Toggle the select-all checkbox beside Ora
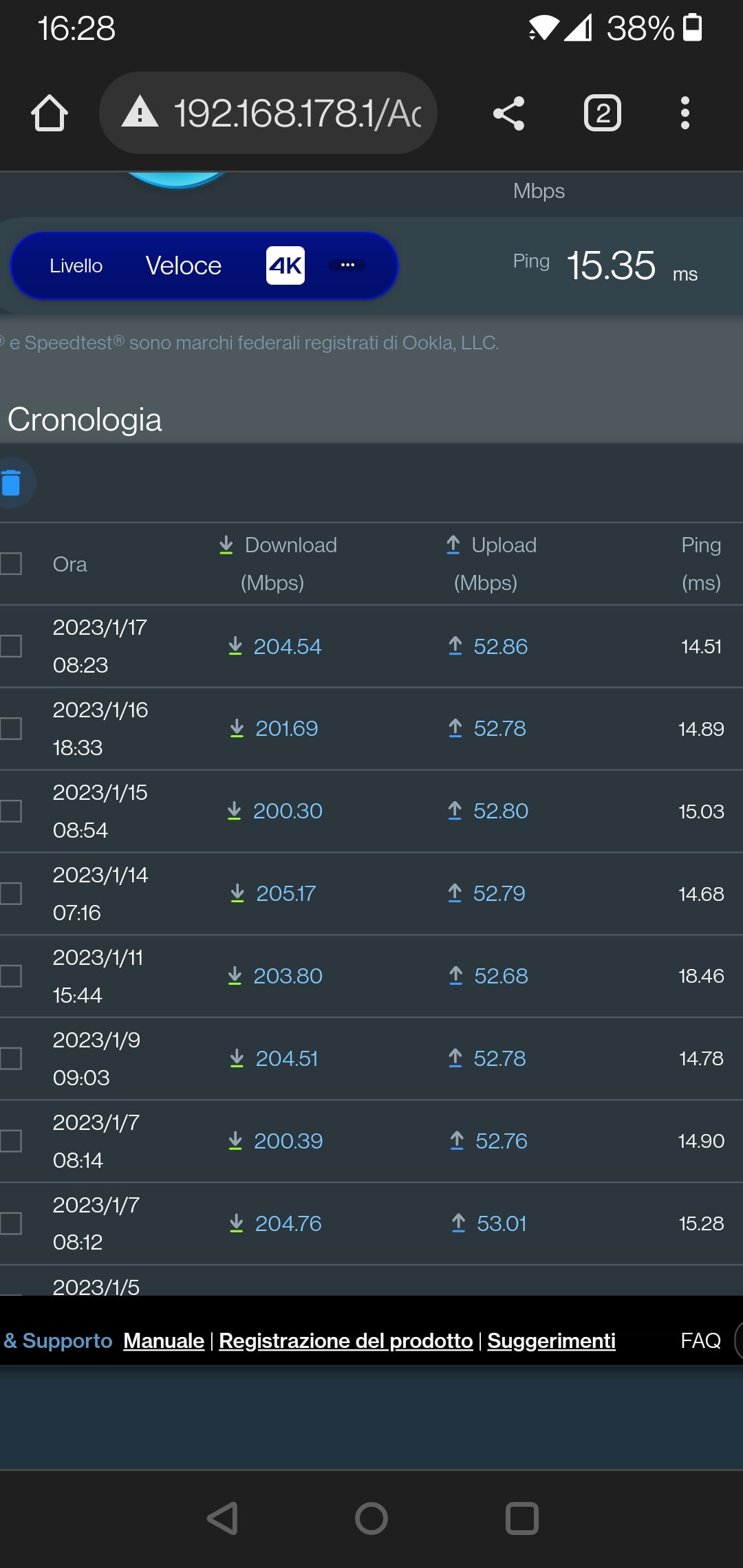Image resolution: width=743 pixels, height=1568 pixels. click(11, 564)
